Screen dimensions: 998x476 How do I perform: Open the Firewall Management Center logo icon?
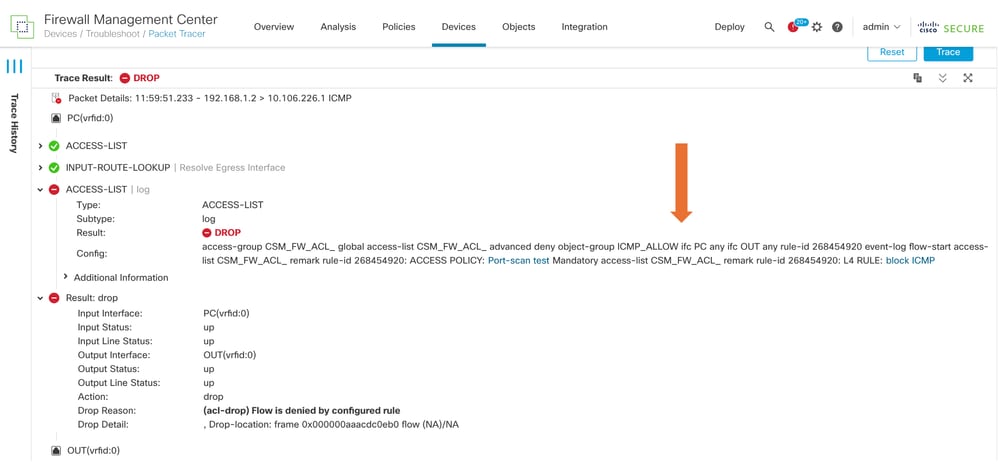point(22,27)
